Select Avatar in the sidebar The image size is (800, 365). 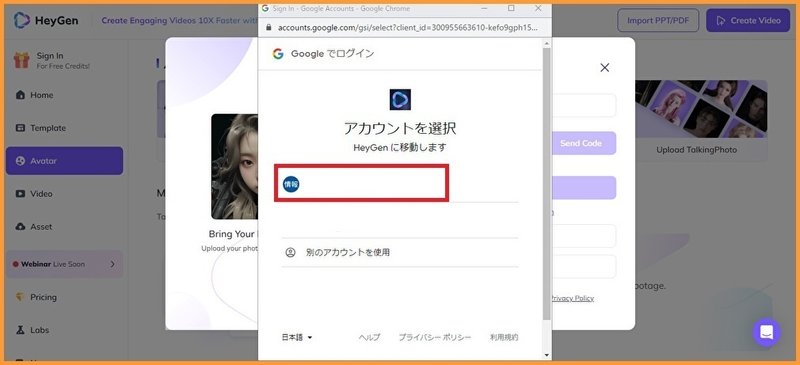click(x=64, y=161)
